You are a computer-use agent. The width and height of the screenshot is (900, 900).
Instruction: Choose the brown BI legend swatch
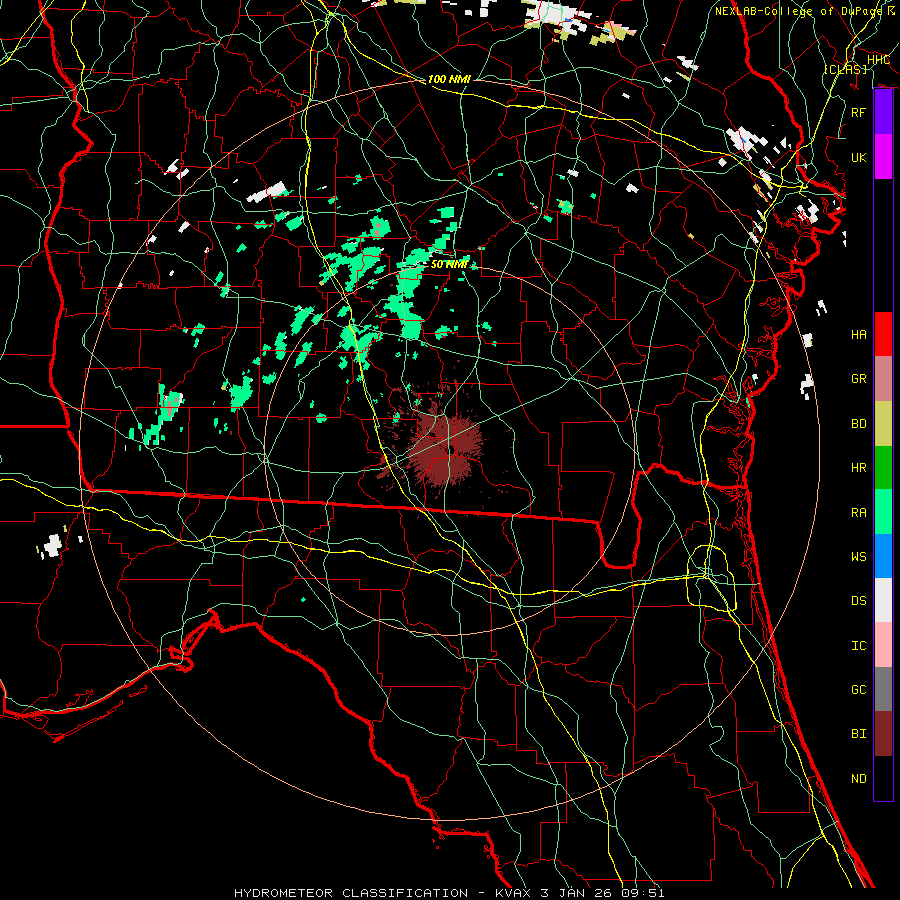click(883, 734)
